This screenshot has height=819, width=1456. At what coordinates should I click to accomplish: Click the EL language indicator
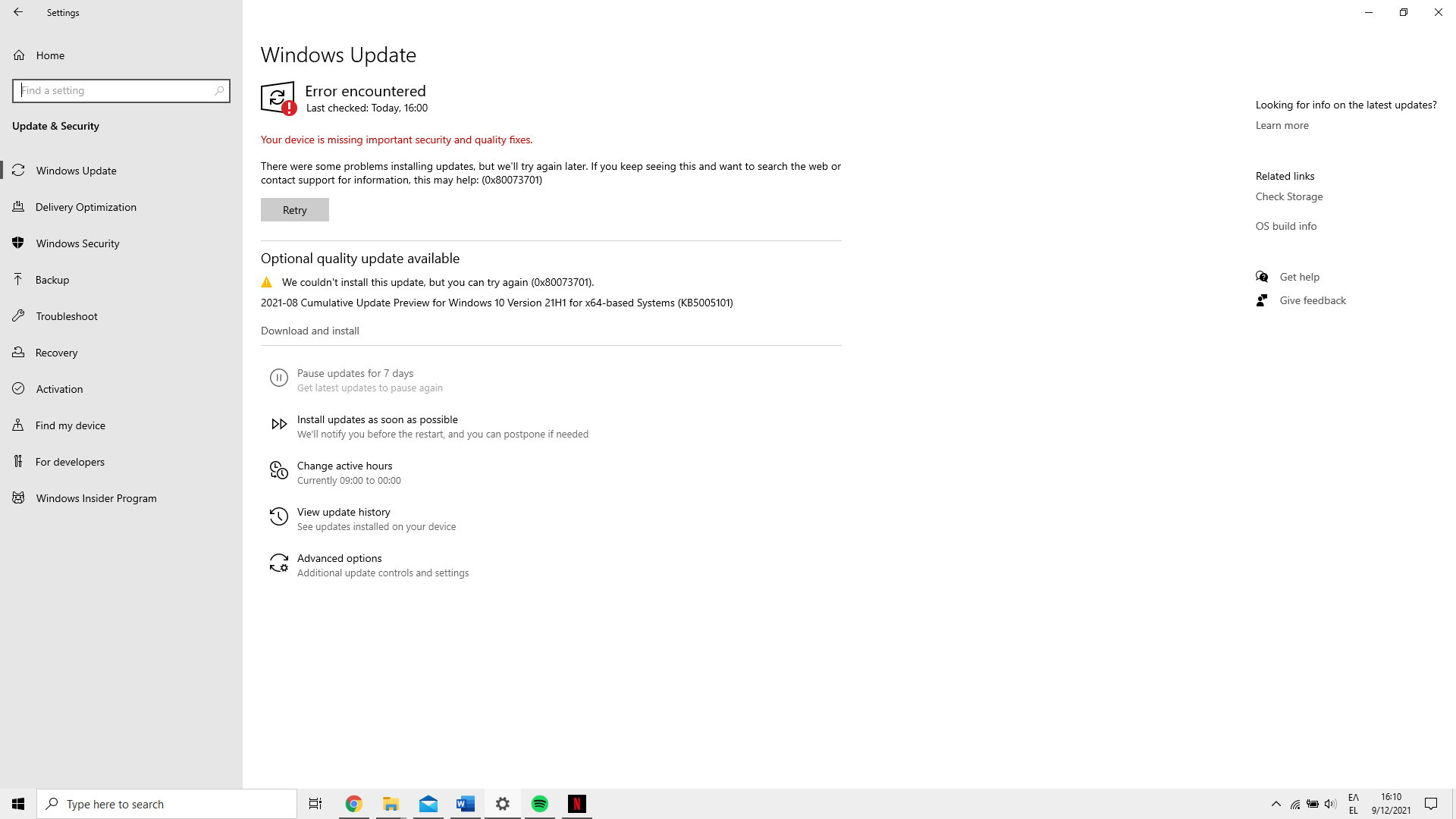(1354, 804)
